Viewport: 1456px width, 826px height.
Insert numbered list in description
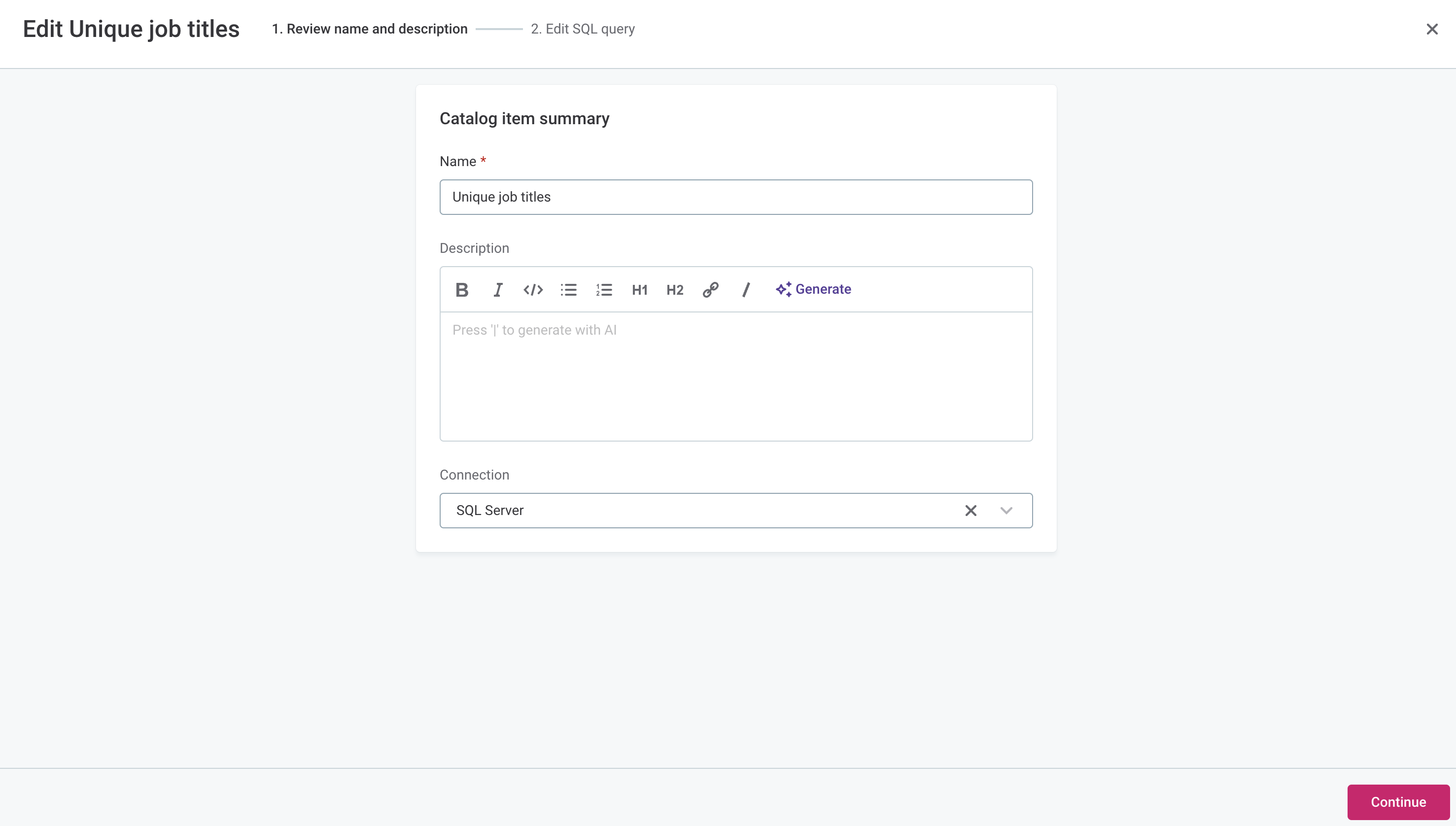tap(604, 289)
